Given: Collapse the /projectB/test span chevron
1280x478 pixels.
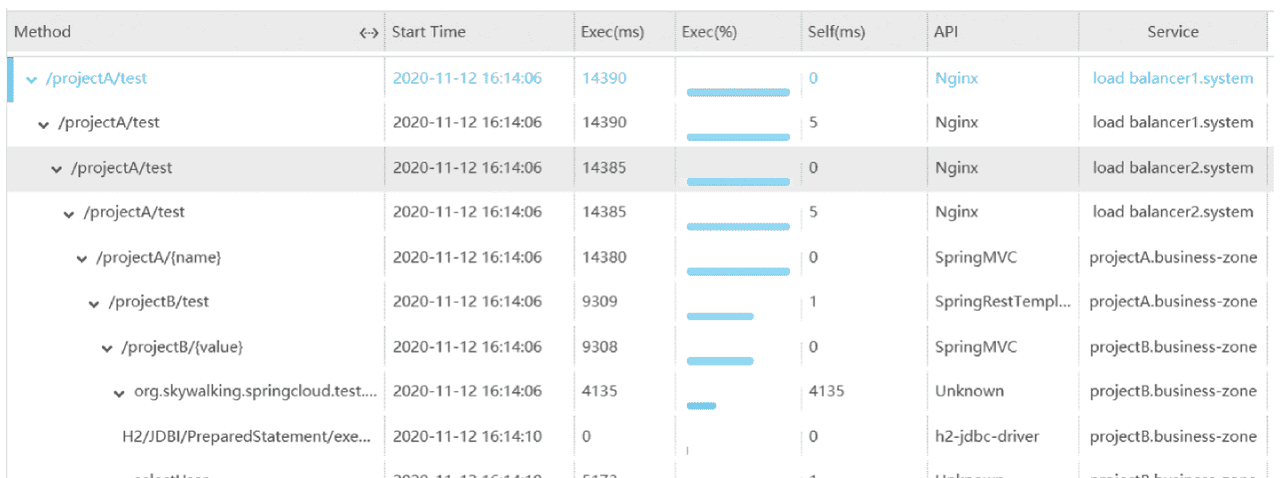Looking at the screenshot, I should point(95,303).
